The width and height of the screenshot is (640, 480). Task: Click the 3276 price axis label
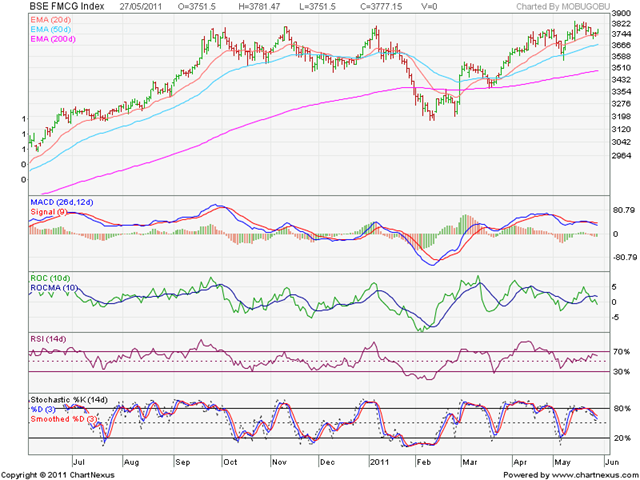point(622,104)
